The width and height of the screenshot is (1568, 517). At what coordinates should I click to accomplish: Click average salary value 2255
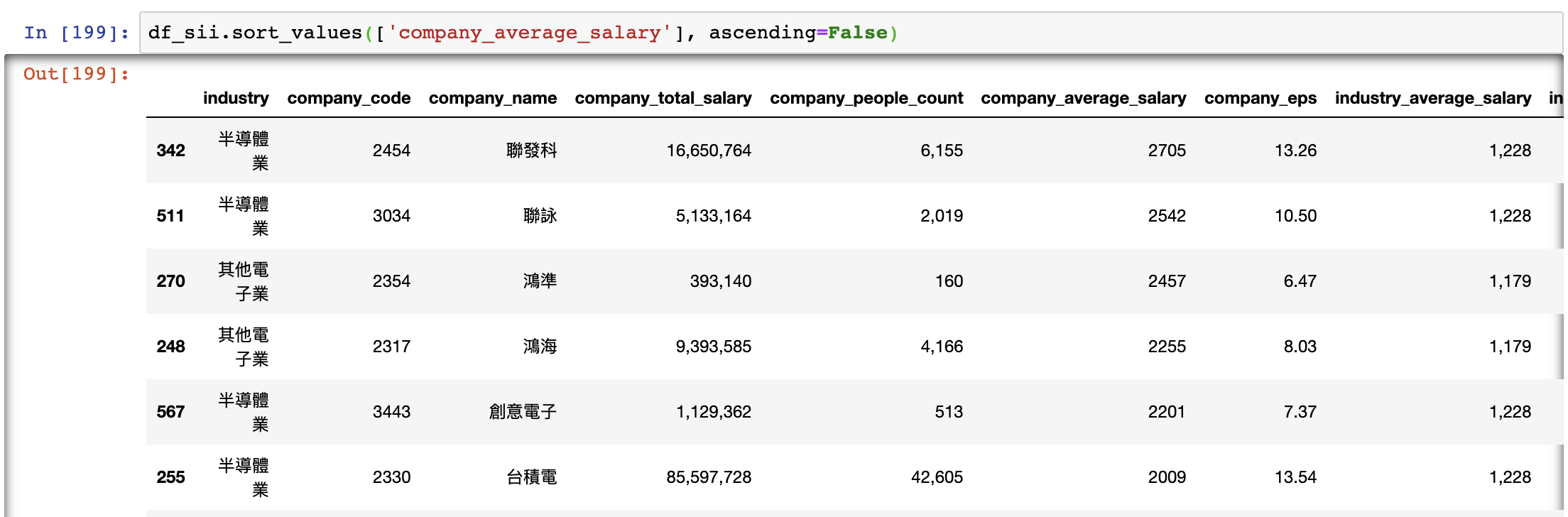[x=1167, y=347]
